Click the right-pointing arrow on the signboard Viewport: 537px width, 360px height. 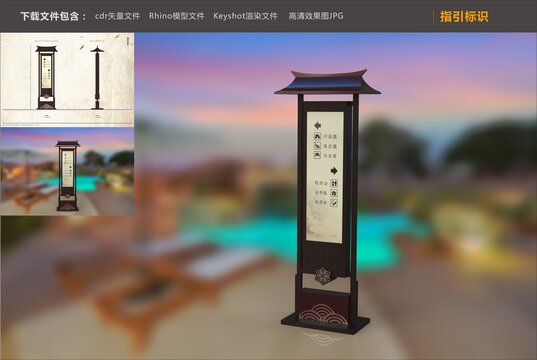click(334, 171)
